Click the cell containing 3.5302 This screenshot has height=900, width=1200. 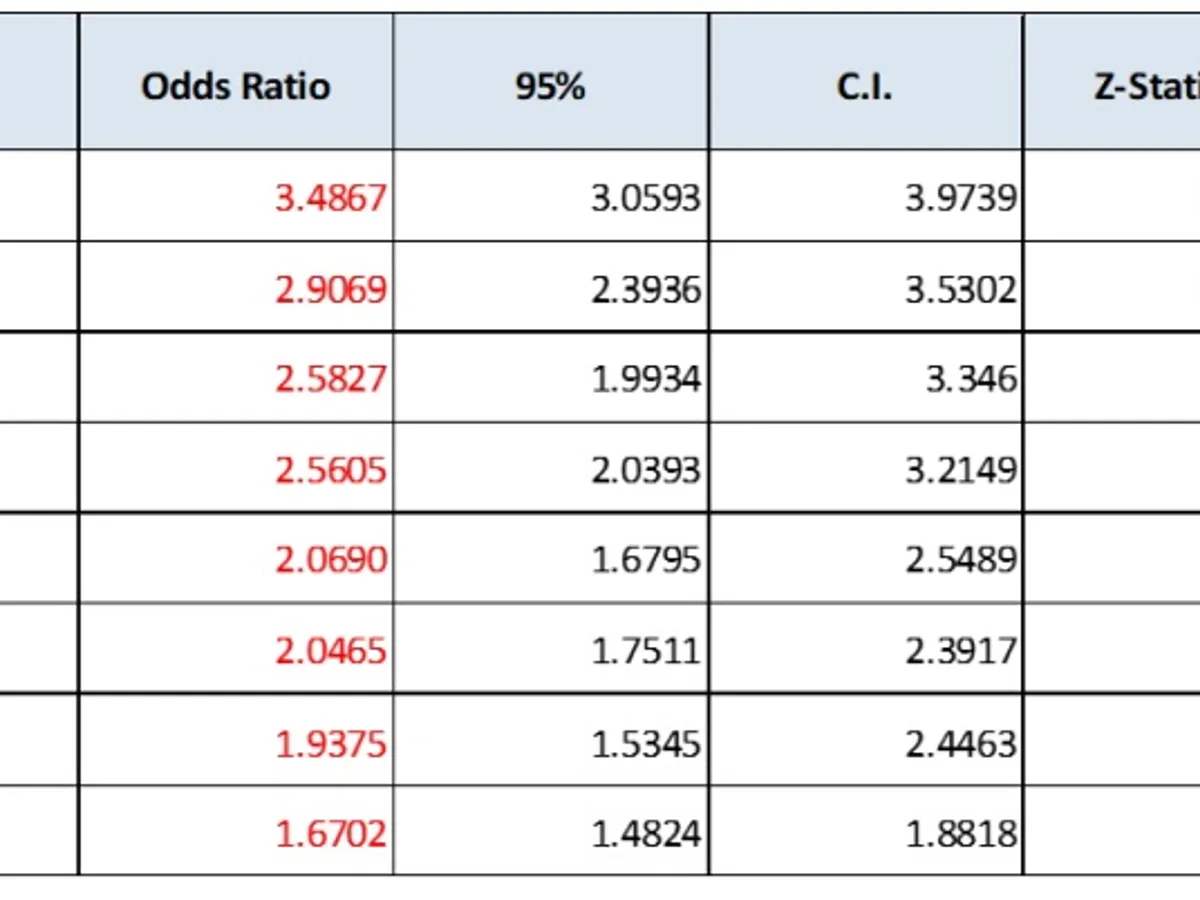coord(961,289)
